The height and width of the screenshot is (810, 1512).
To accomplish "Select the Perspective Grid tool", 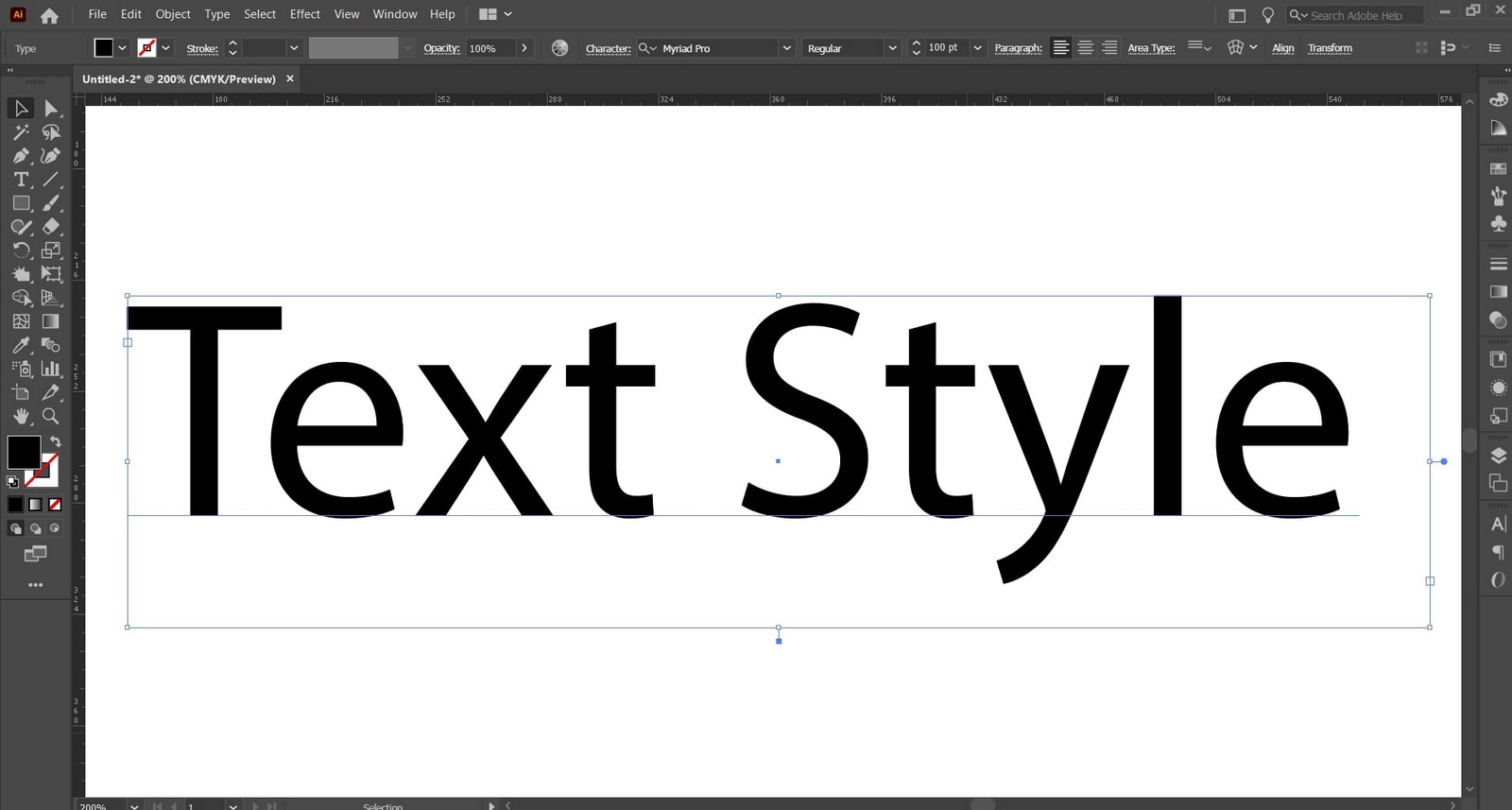I will click(x=51, y=298).
